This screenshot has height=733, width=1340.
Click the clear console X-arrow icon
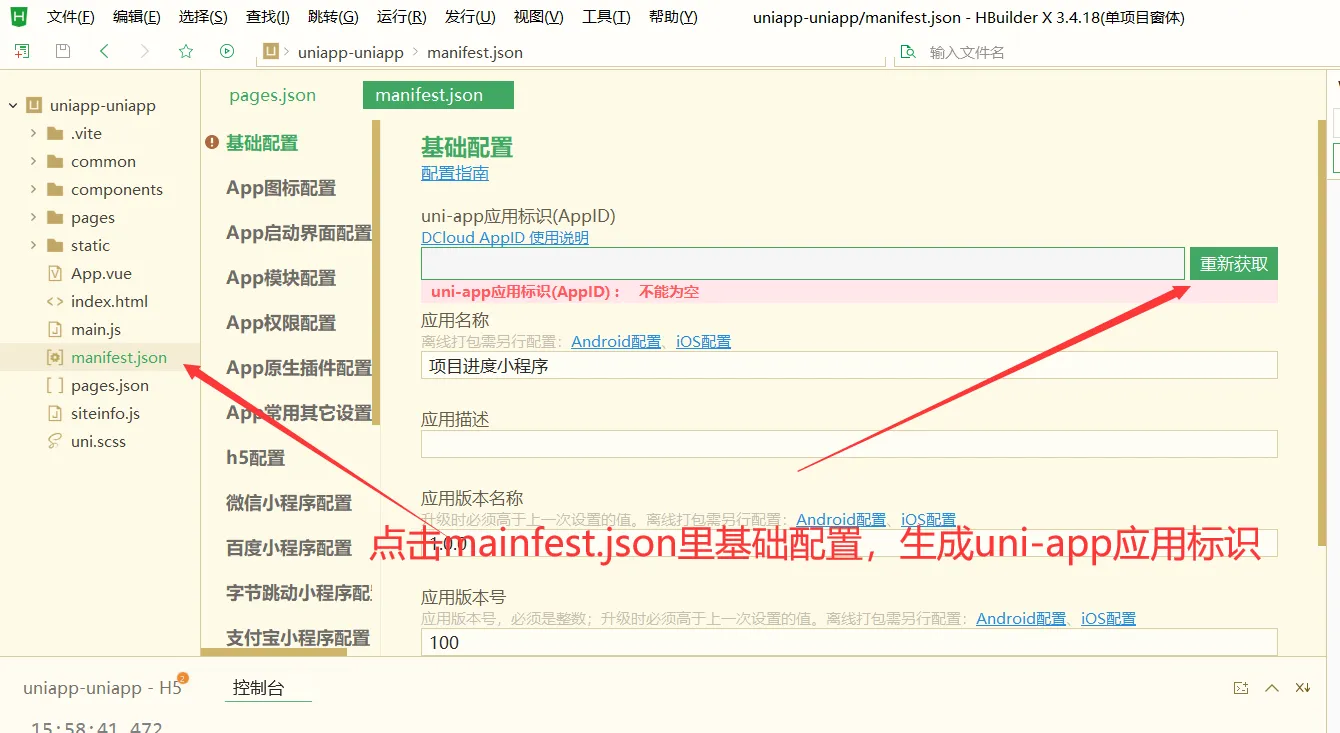(x=1303, y=688)
